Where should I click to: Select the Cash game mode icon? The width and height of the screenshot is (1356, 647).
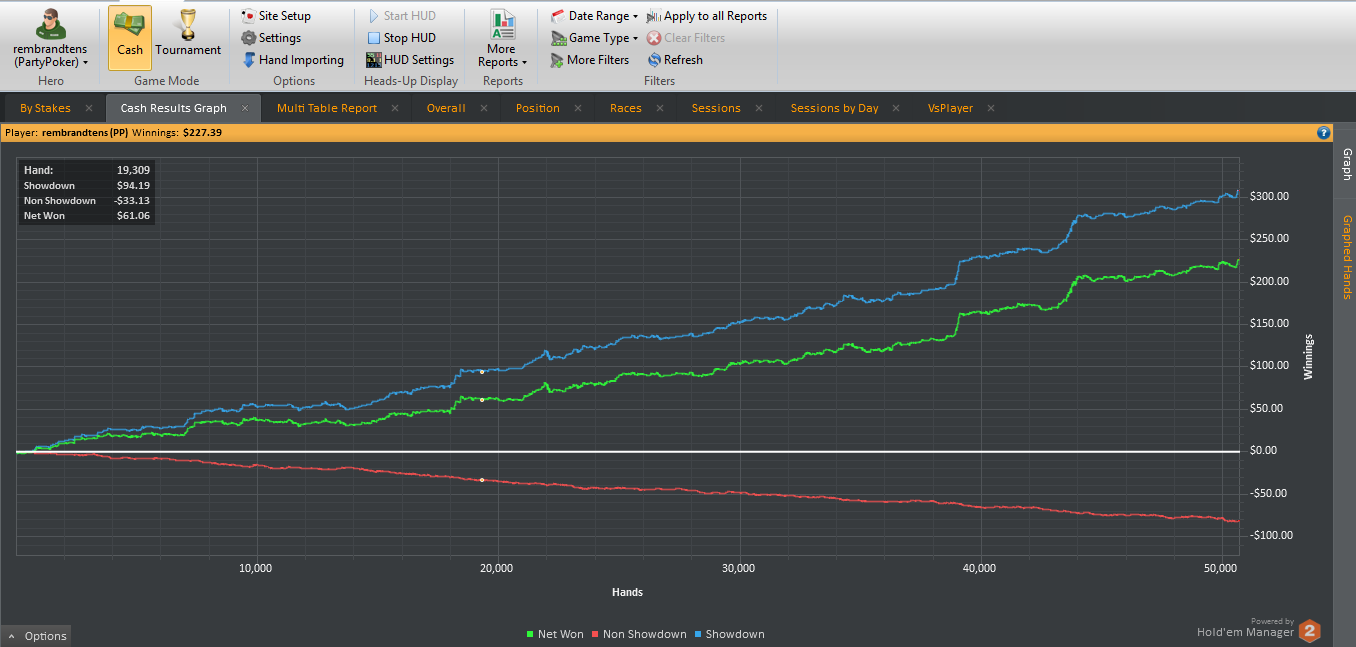pyautogui.click(x=129, y=36)
